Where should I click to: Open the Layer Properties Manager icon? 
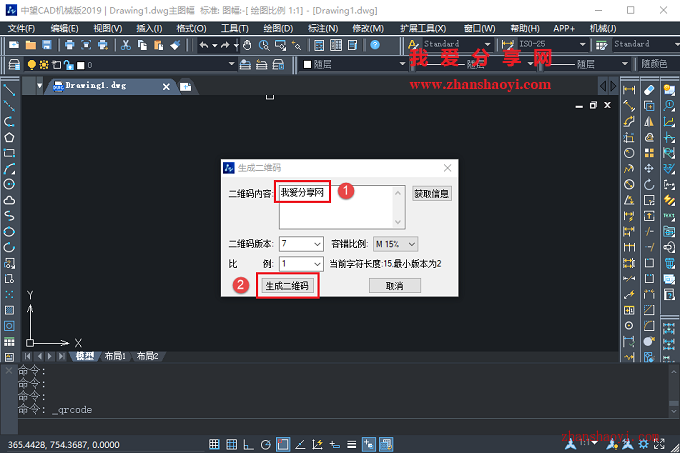click(14, 65)
